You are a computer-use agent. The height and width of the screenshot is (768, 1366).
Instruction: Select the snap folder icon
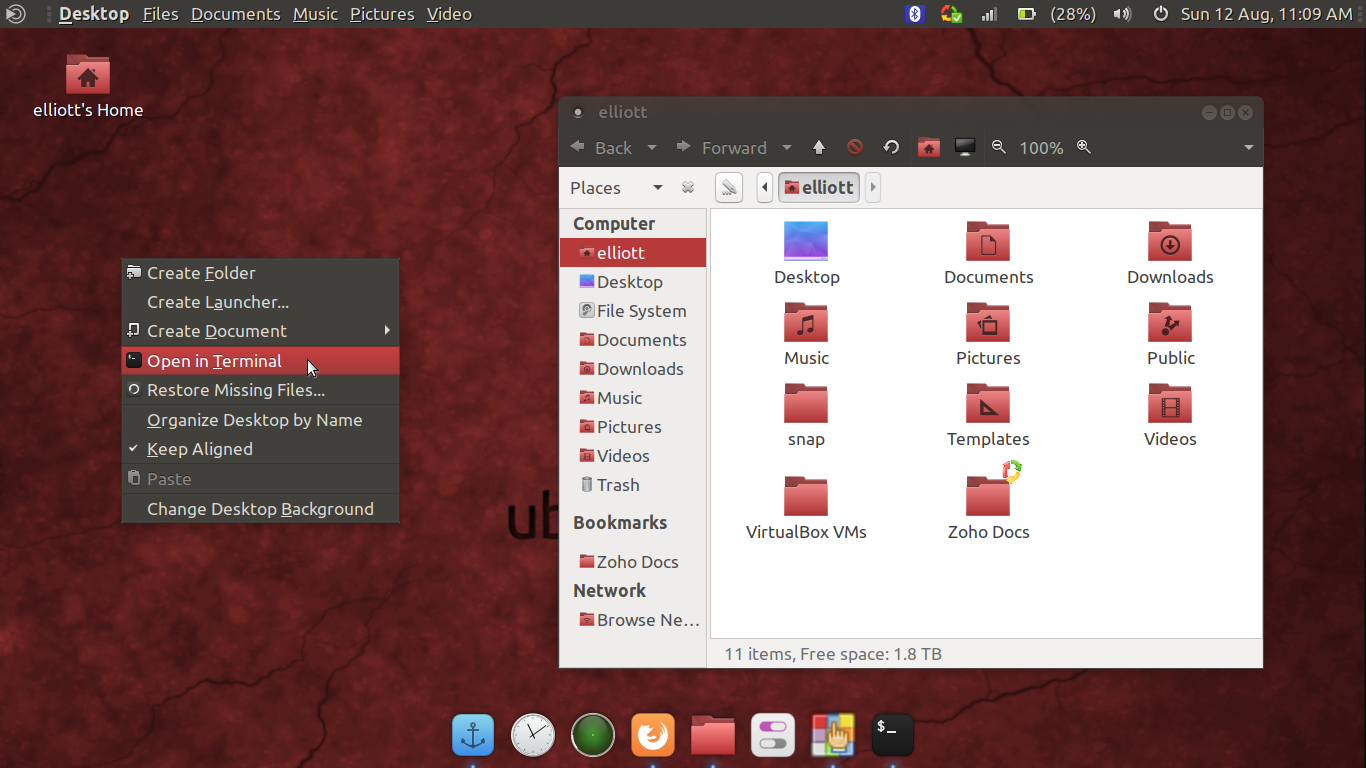pos(806,403)
